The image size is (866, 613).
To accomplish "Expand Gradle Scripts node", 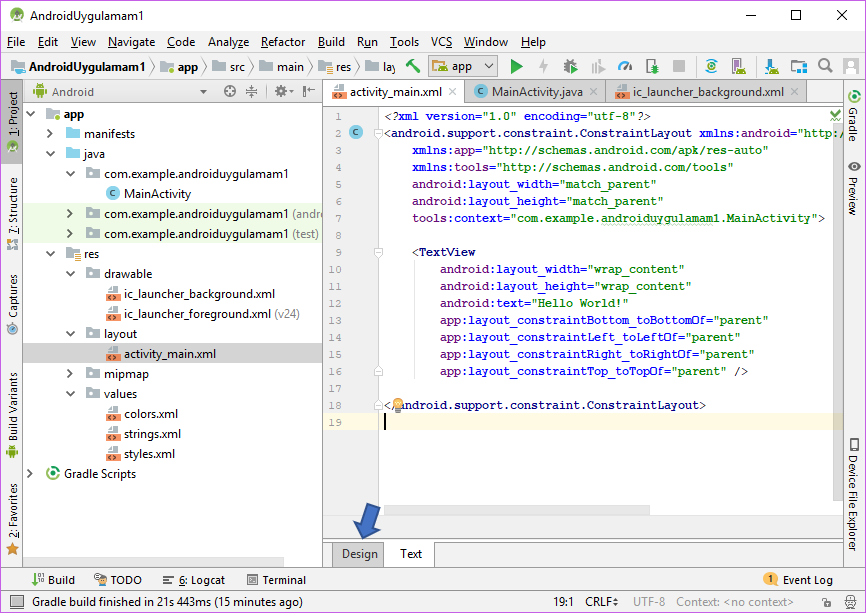I will tap(30, 474).
